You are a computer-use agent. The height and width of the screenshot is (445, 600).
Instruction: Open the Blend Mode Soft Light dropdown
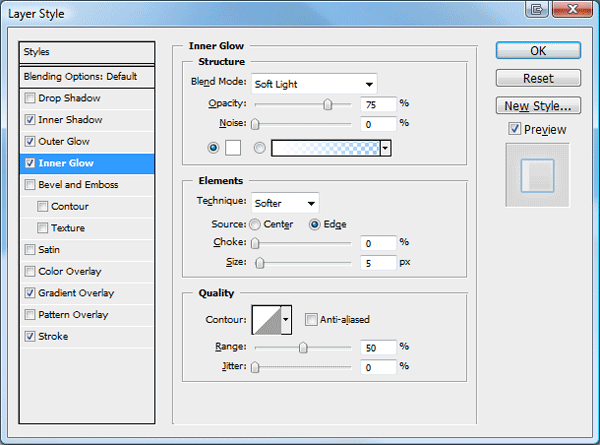tap(314, 84)
